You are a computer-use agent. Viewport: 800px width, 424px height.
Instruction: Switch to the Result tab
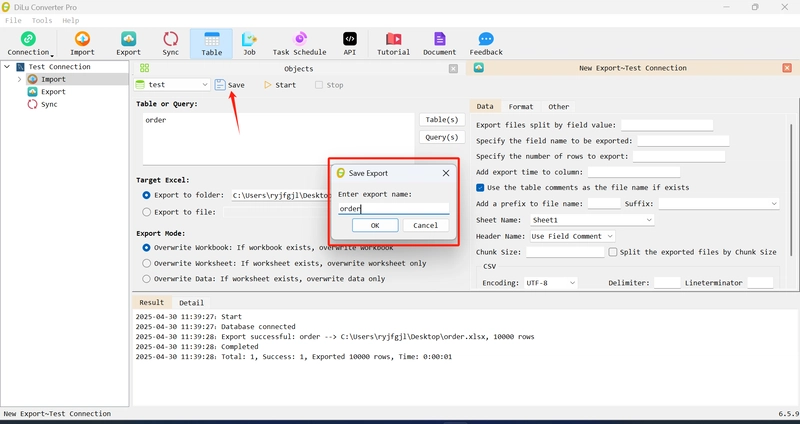[152, 302]
